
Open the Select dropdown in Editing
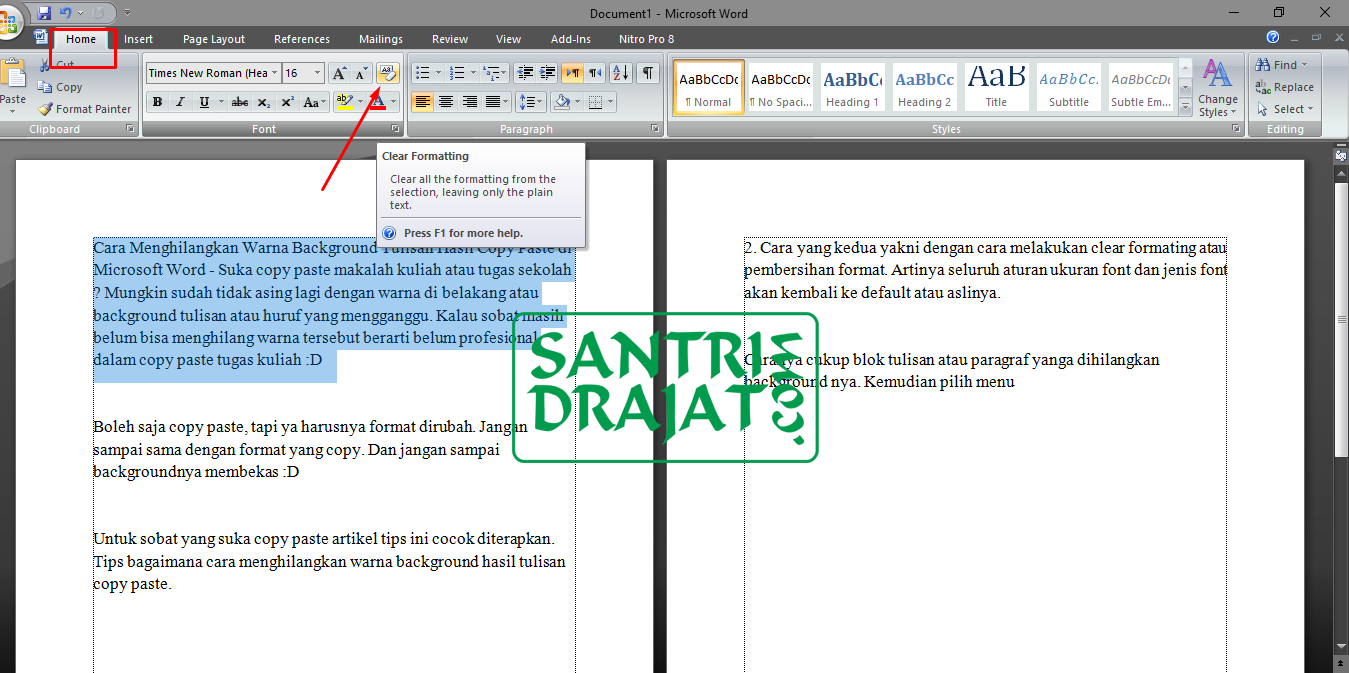click(x=1285, y=109)
